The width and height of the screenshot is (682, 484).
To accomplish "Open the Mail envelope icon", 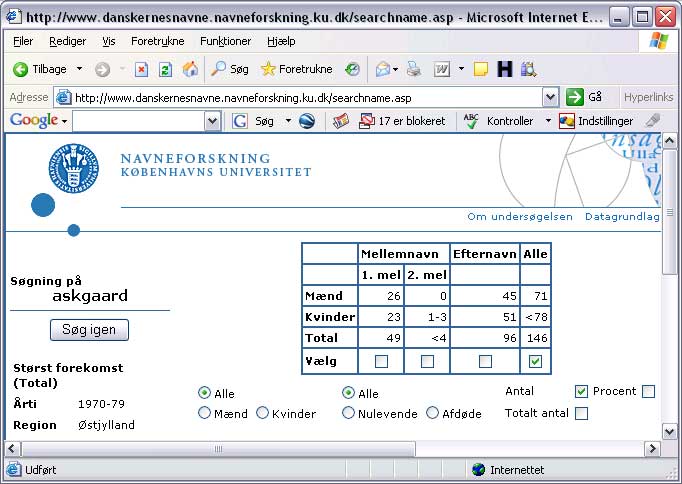I will [382, 69].
